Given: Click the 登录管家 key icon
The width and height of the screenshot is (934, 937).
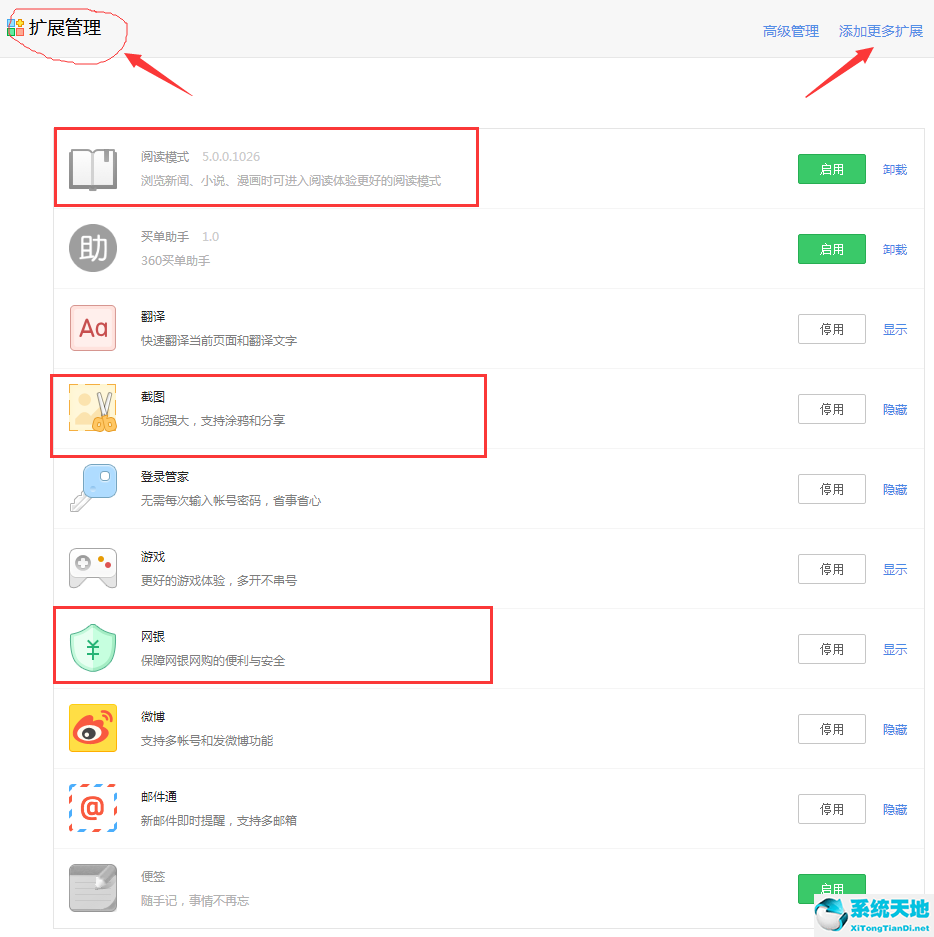Looking at the screenshot, I should click(93, 488).
